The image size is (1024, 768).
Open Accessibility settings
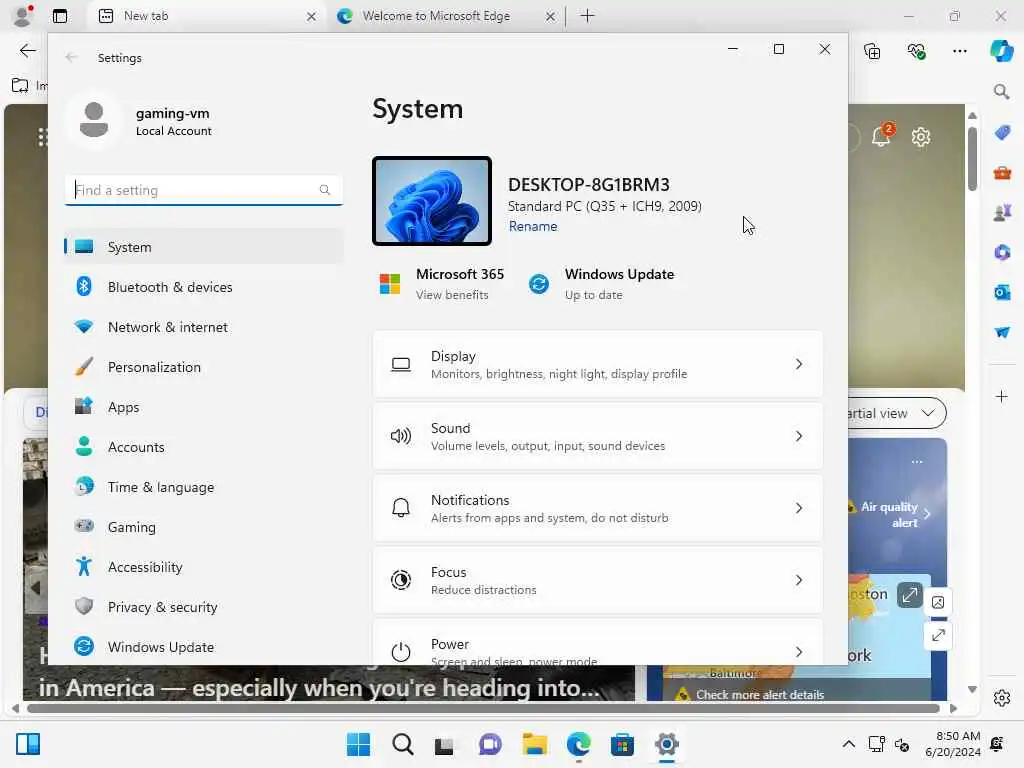tap(204, 567)
